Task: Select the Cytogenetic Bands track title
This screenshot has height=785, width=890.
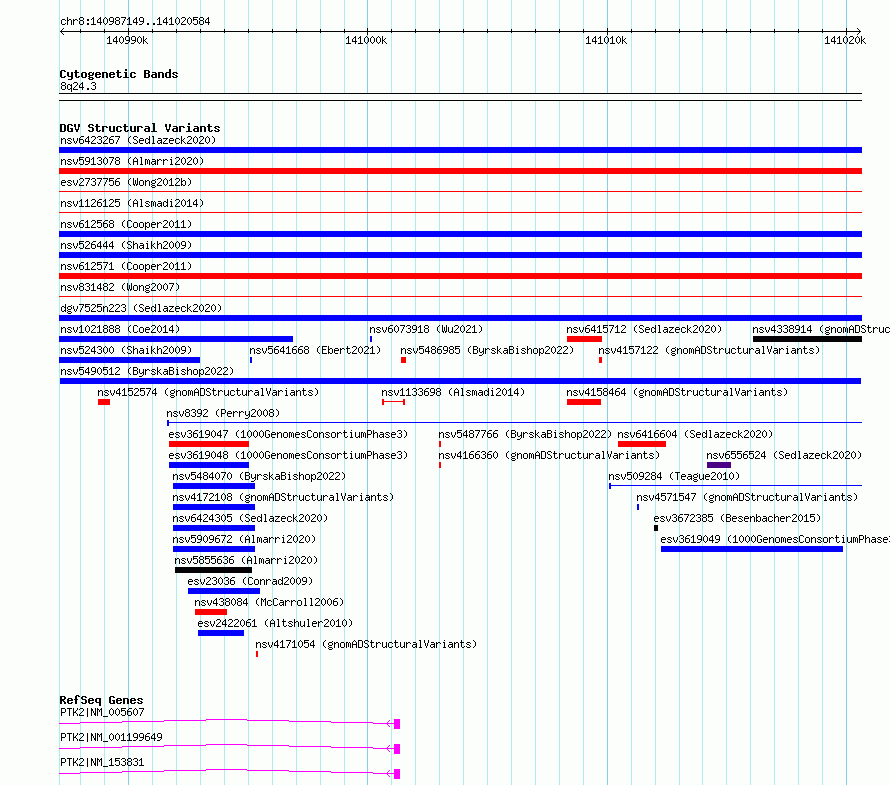Action: tap(119, 74)
